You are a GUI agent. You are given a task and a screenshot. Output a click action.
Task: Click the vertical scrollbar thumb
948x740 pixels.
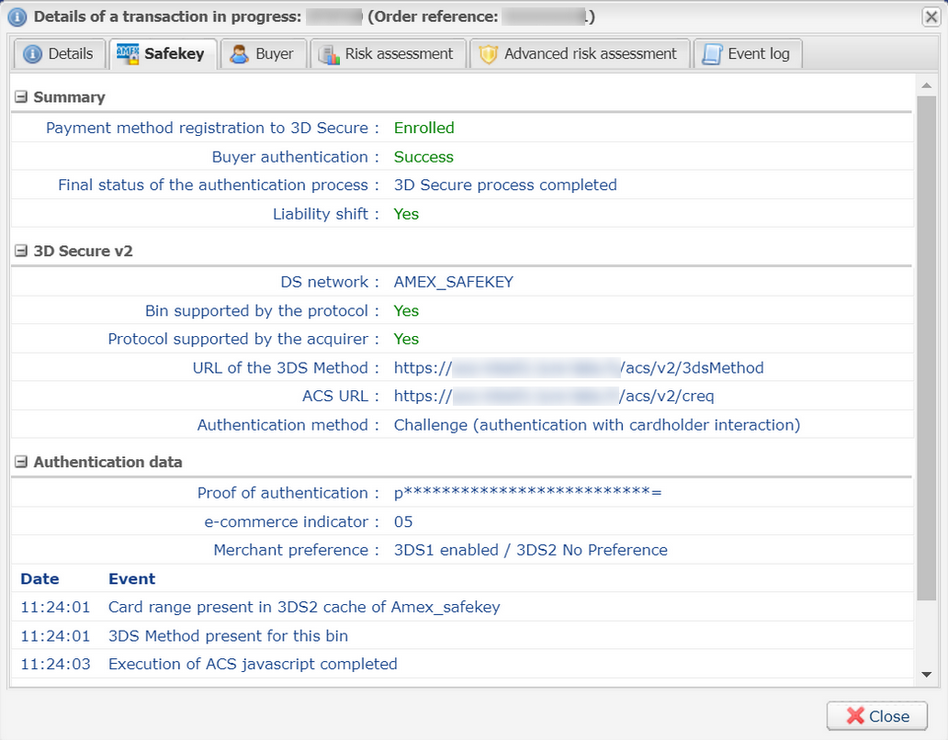927,340
